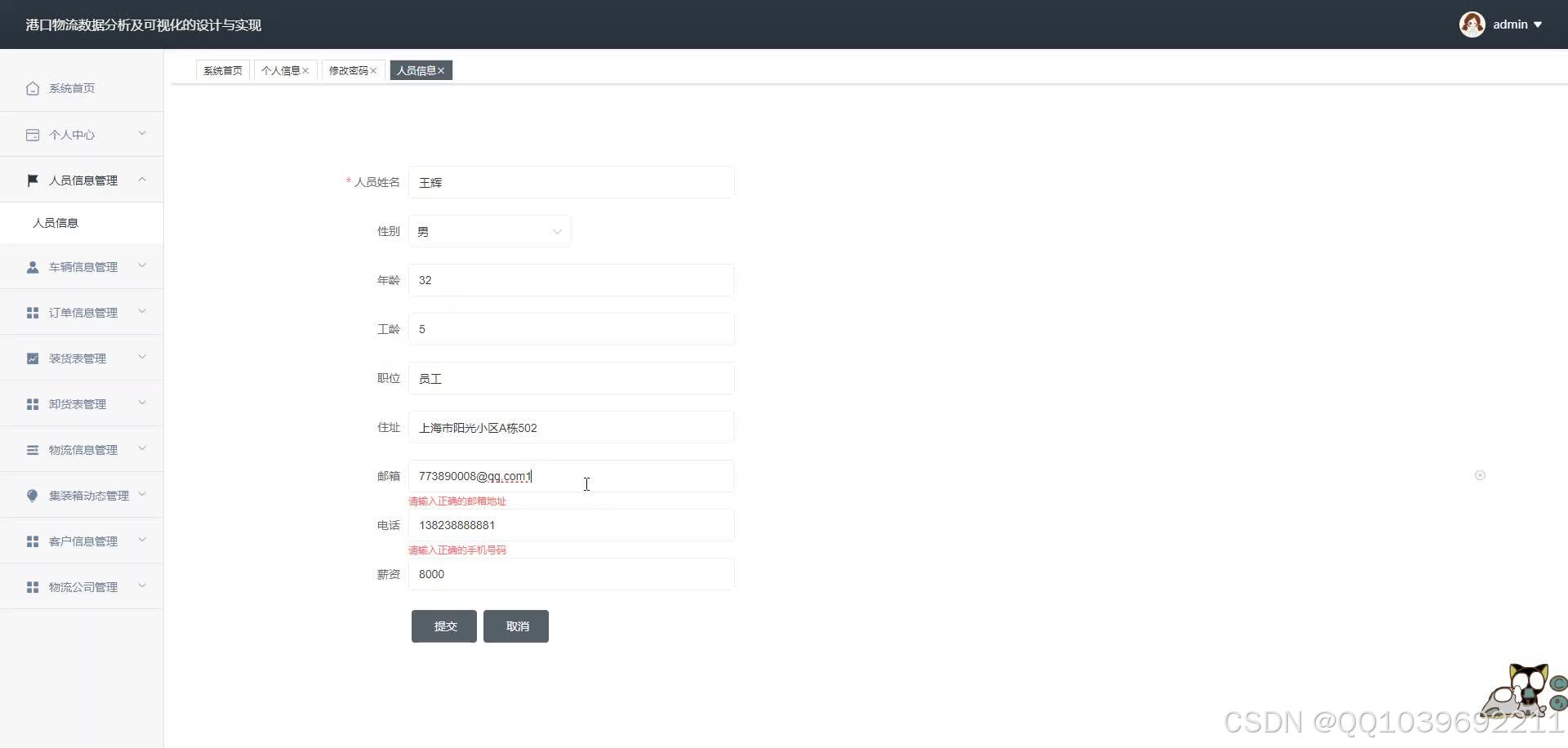Click the home icon beside 系统首页
This screenshot has width=1568, height=748.
[33, 88]
